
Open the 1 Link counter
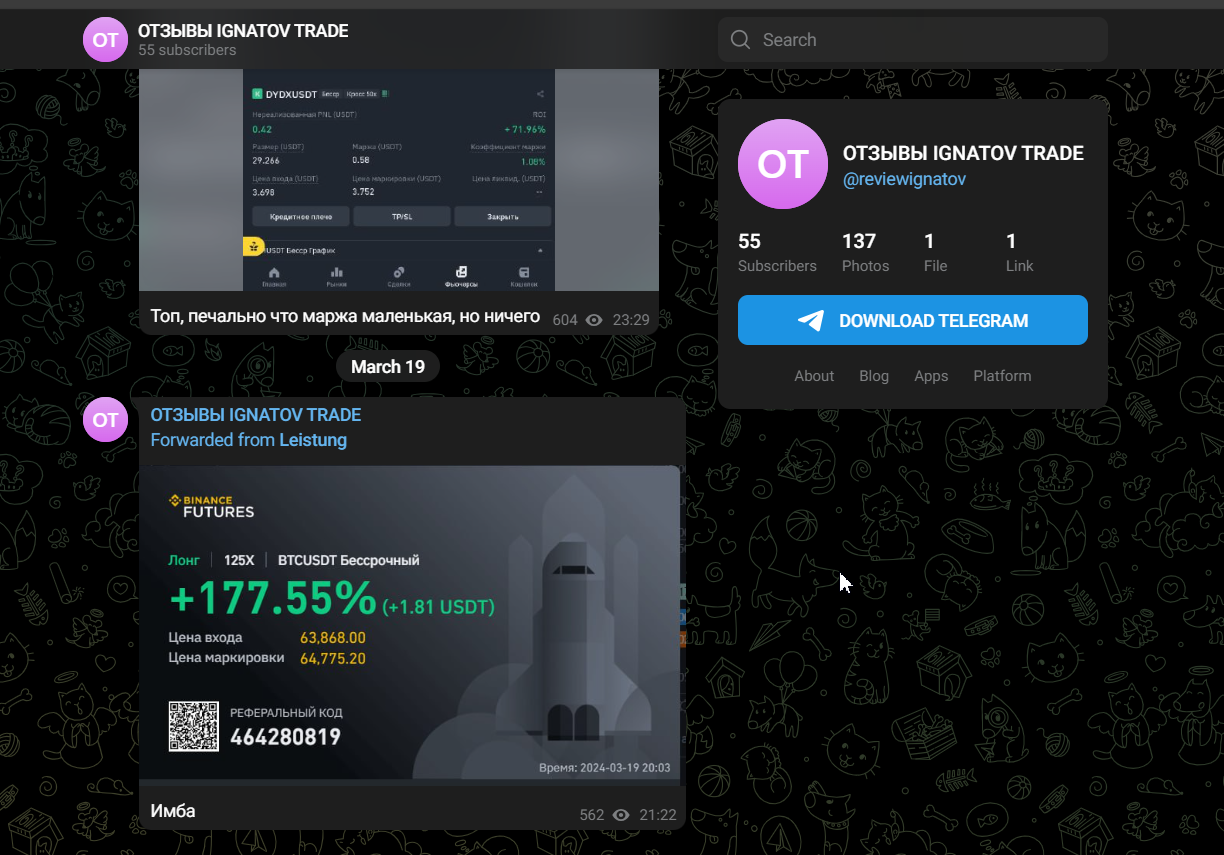[1019, 253]
